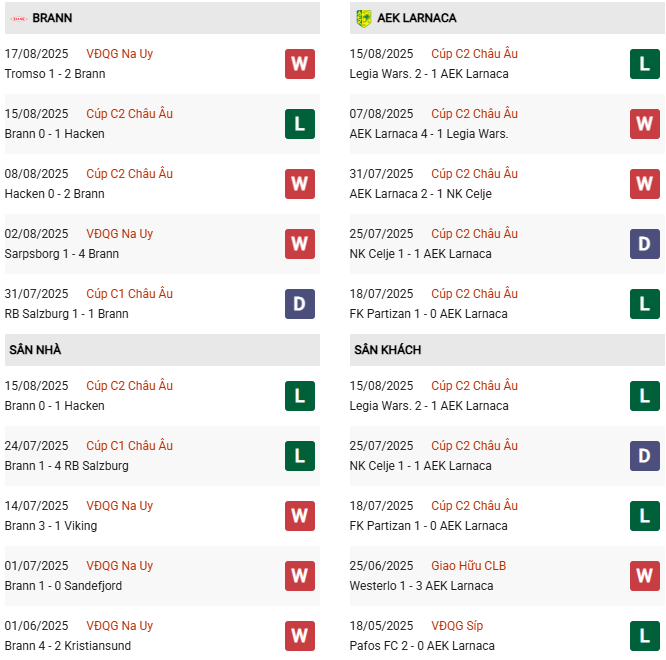
Task: Select the SÂN KHÁCH section header
Action: [x=387, y=350]
